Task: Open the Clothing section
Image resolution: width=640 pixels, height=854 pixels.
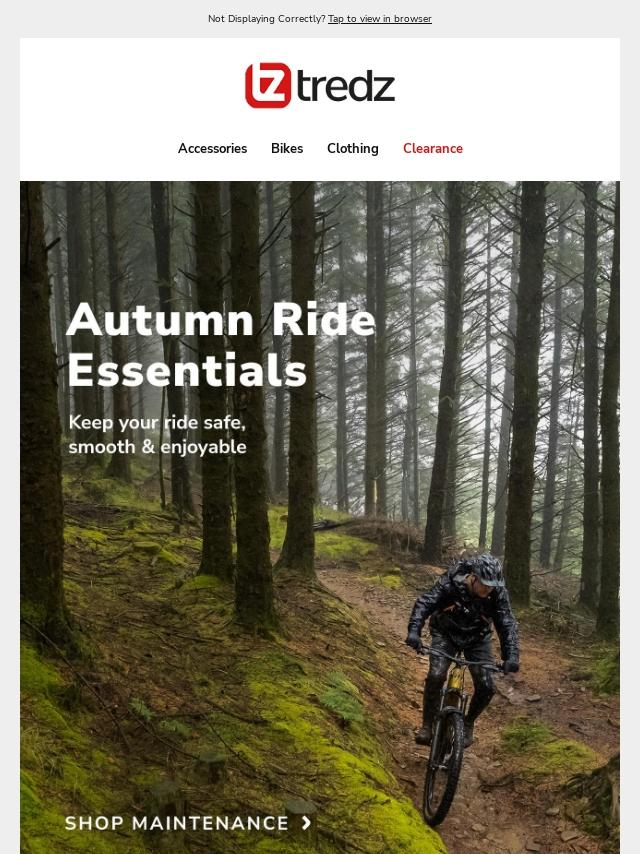Action: [352, 148]
